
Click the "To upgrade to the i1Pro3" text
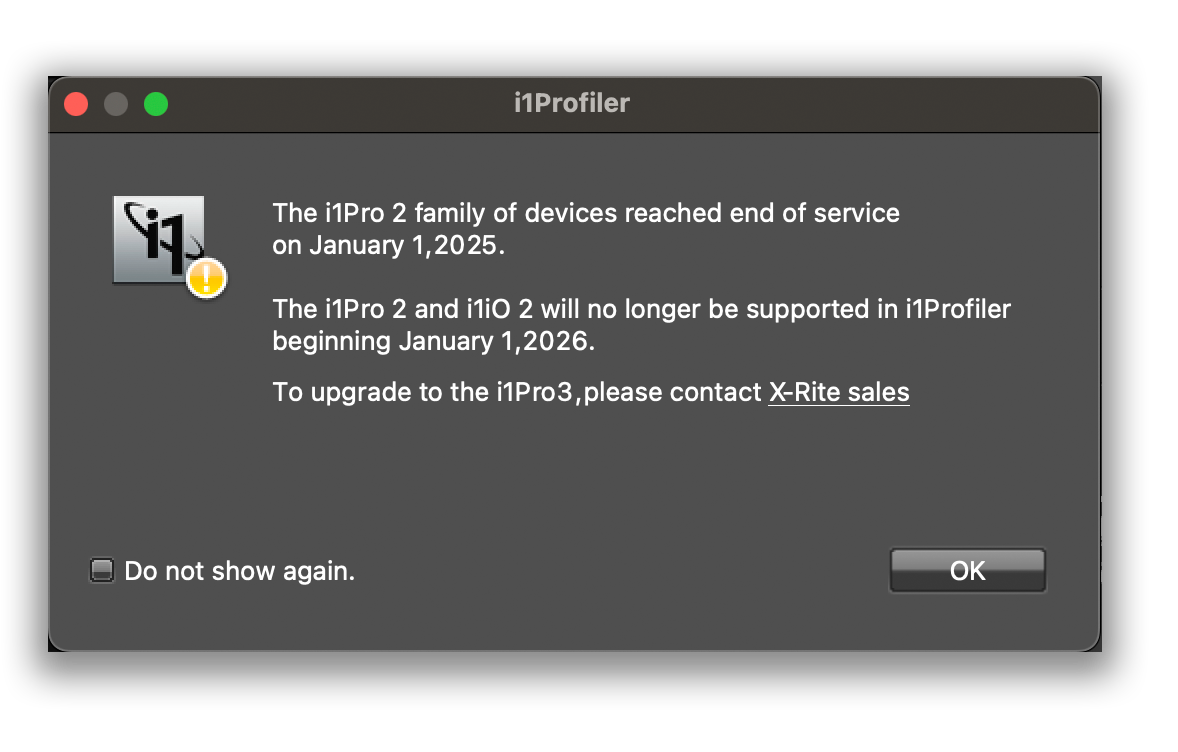[422, 392]
